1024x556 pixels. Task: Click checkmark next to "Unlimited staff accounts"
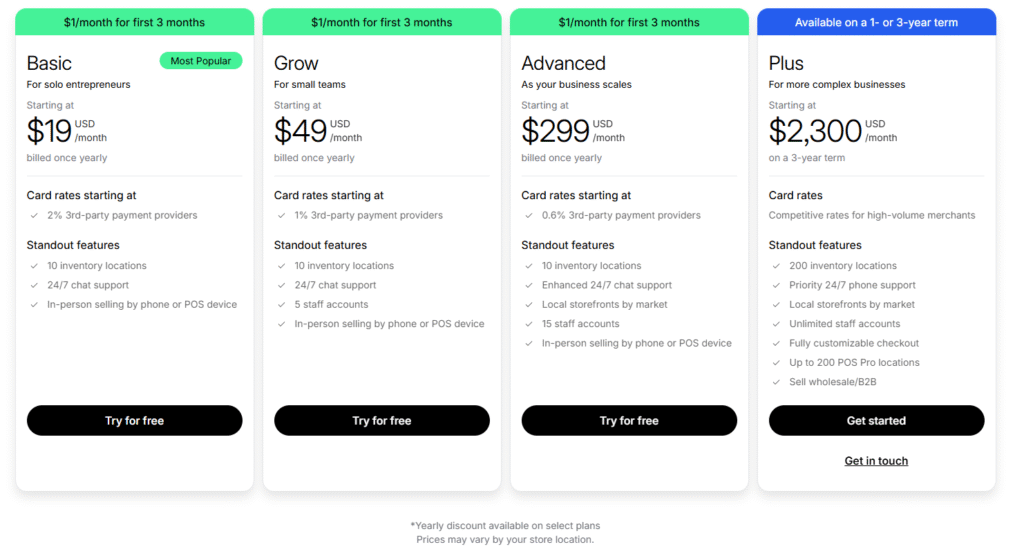pyautogui.click(x=776, y=324)
